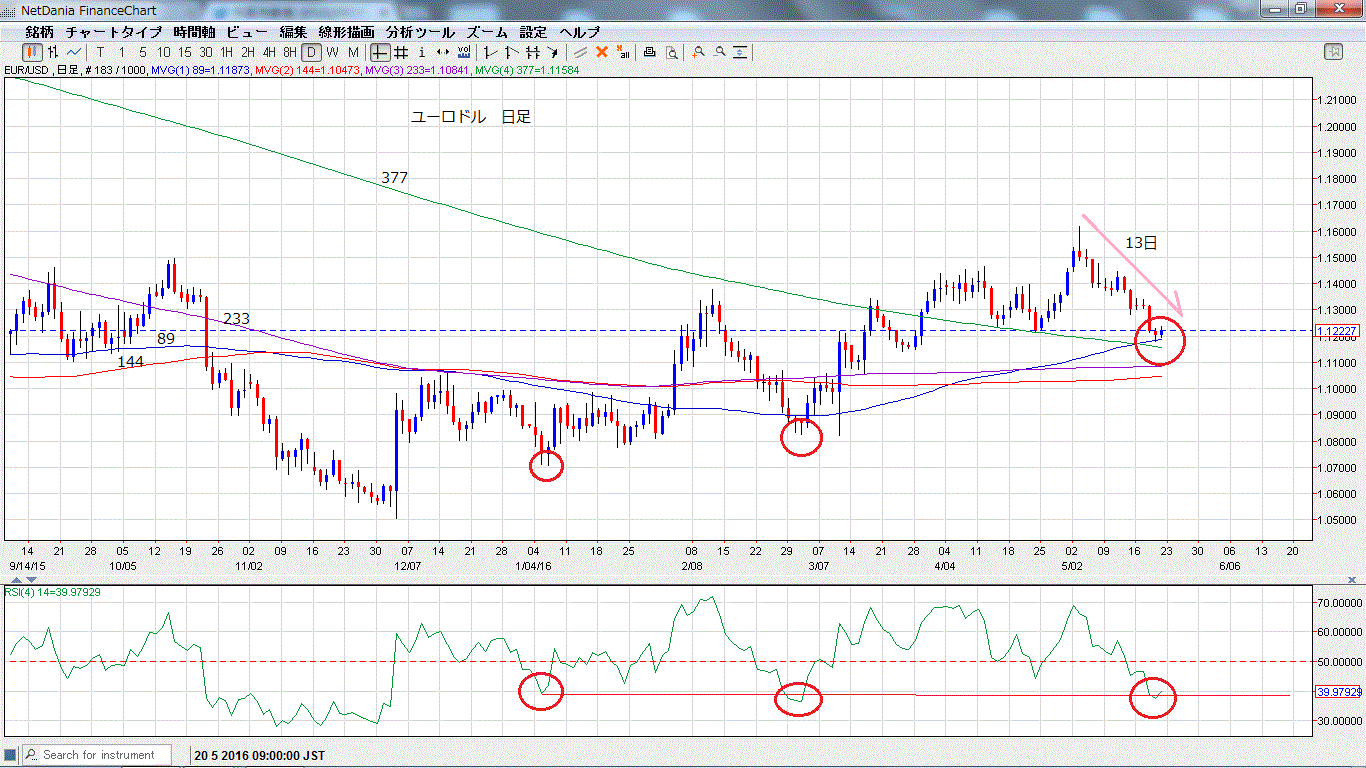Click the zoom out magnifier icon
Viewport: 1366px width, 768px height.
tap(719, 52)
